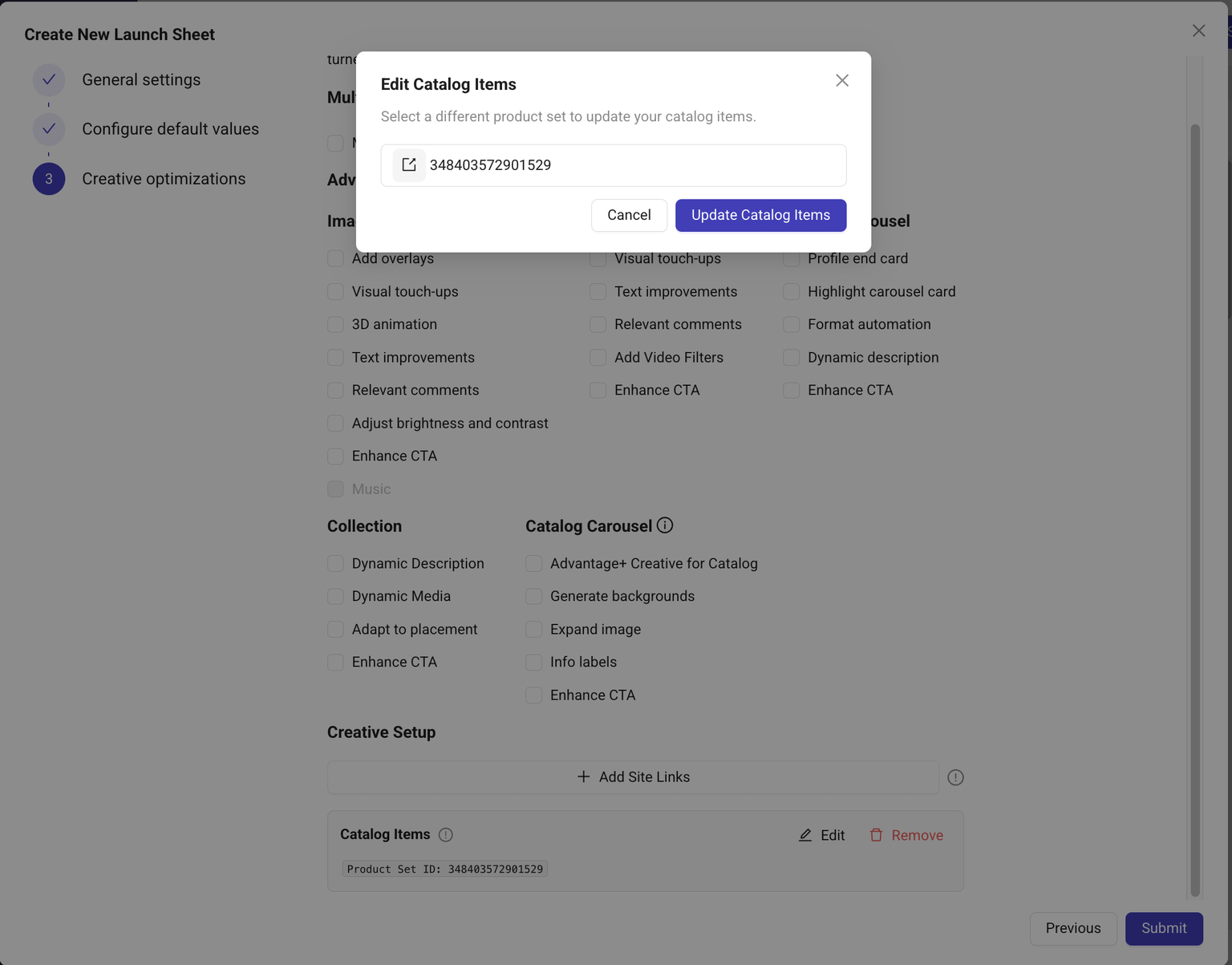Click the Catalog Items info icon
This screenshot has width=1232, height=965.
446,835
